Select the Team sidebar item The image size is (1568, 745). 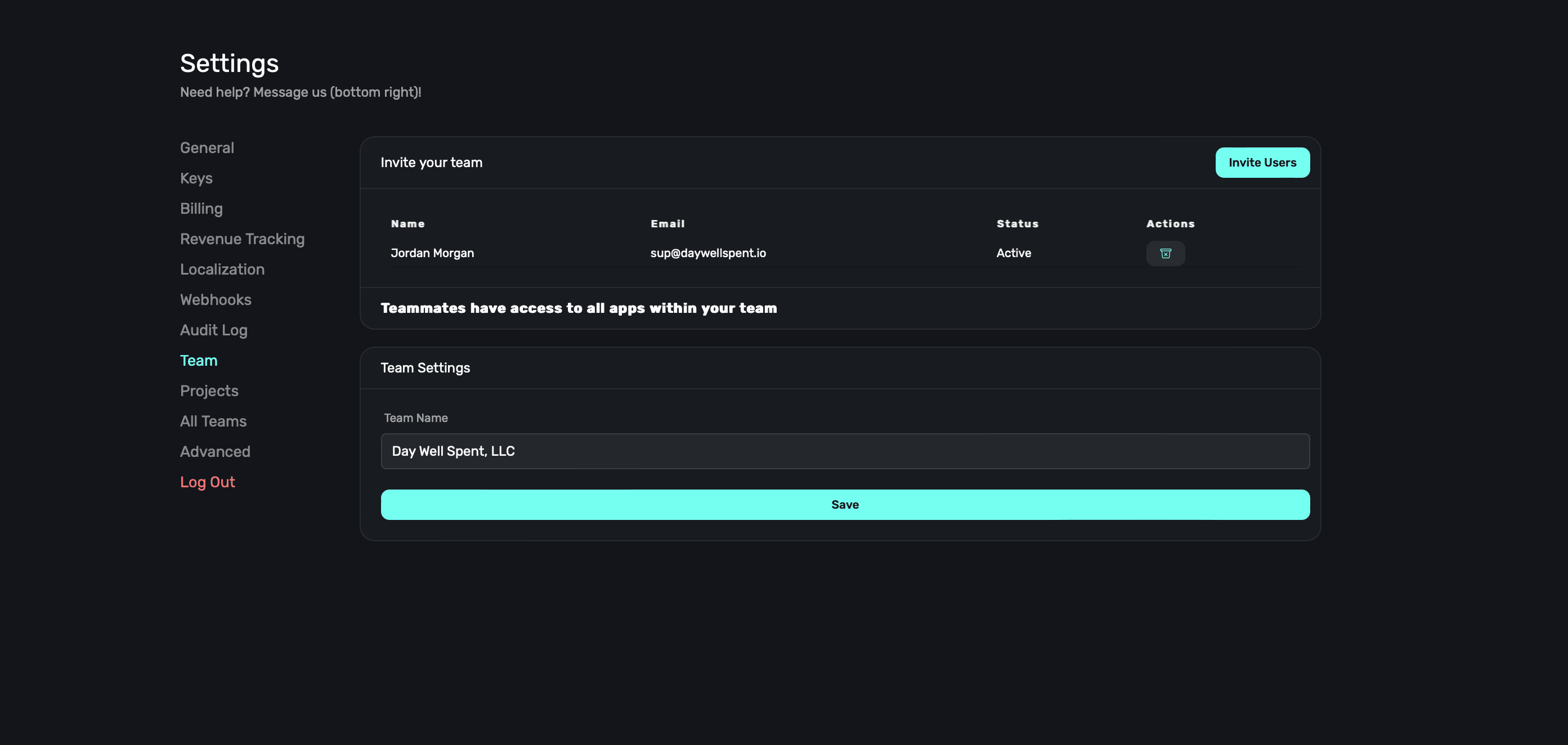[199, 361]
